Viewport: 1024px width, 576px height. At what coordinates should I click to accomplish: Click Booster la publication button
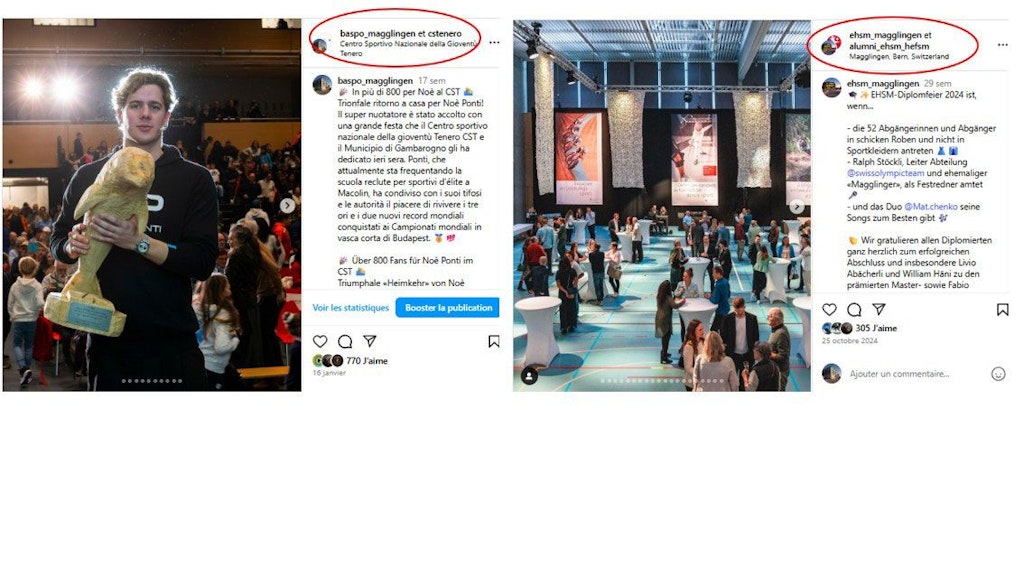[447, 308]
